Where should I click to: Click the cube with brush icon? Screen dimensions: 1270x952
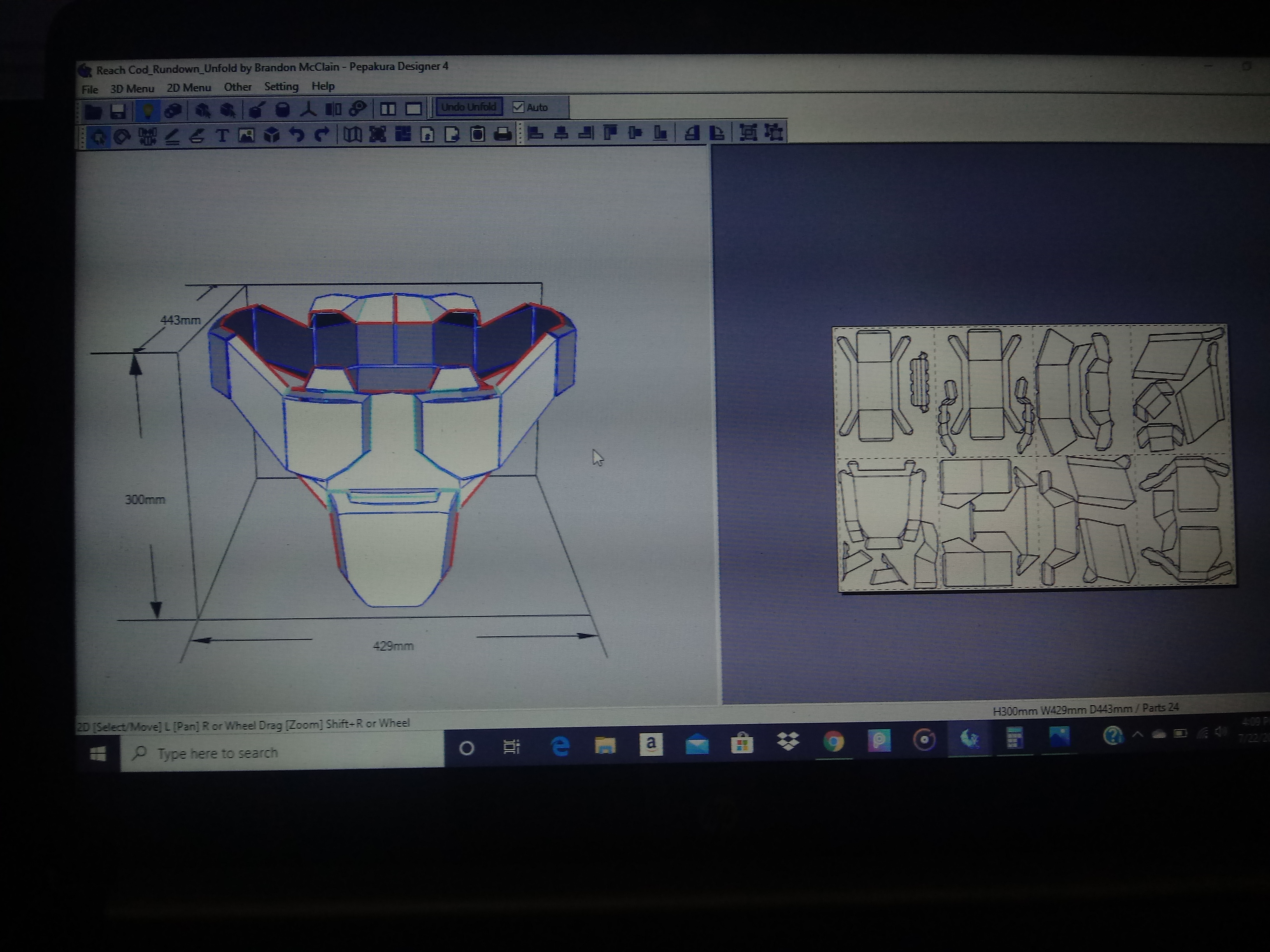(257, 110)
